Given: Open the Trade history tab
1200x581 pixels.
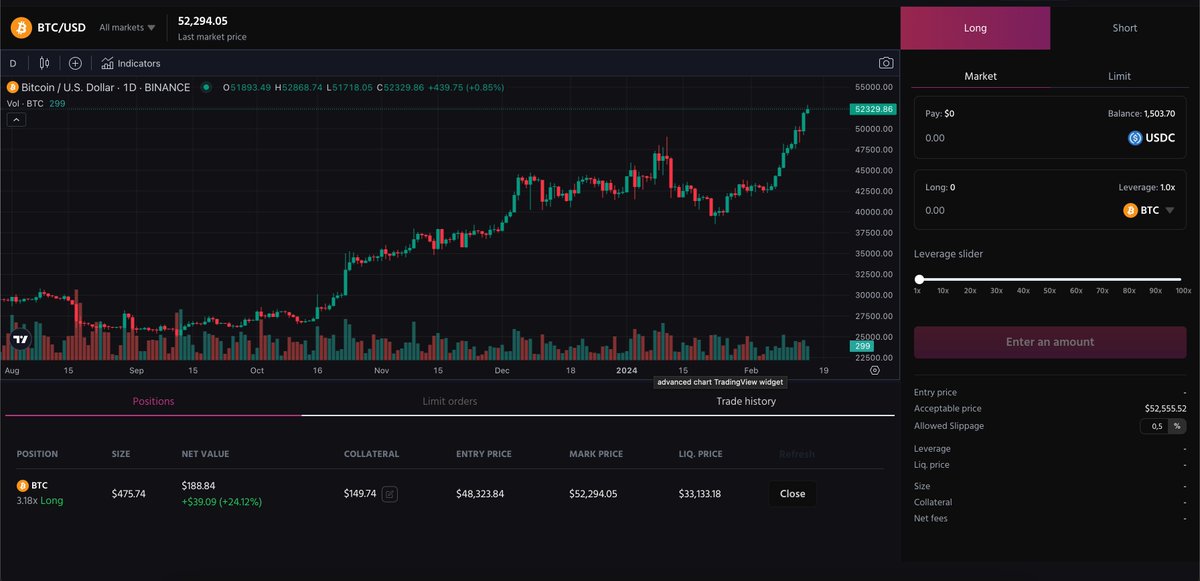Looking at the screenshot, I should [x=746, y=401].
